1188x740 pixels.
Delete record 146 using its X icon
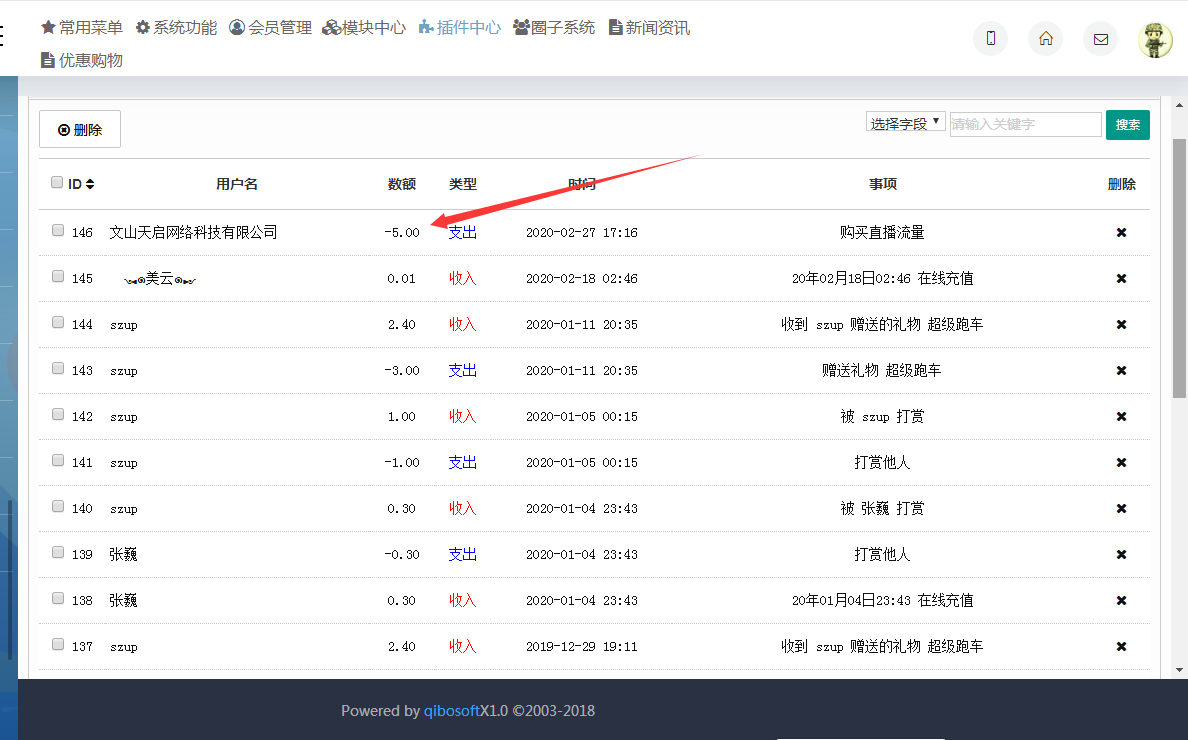click(x=1121, y=232)
